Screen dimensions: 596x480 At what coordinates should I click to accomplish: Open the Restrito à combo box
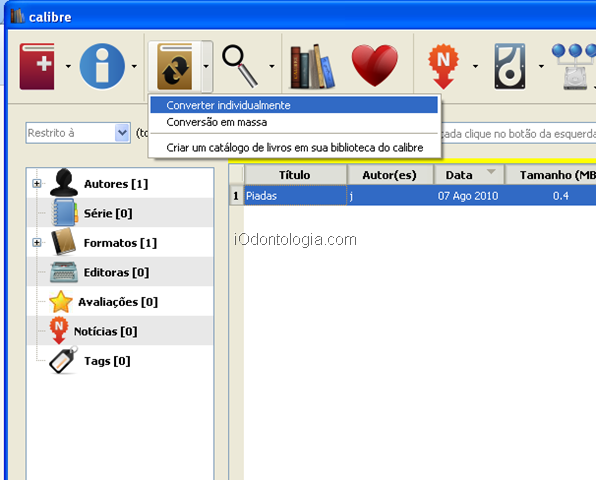(78, 133)
